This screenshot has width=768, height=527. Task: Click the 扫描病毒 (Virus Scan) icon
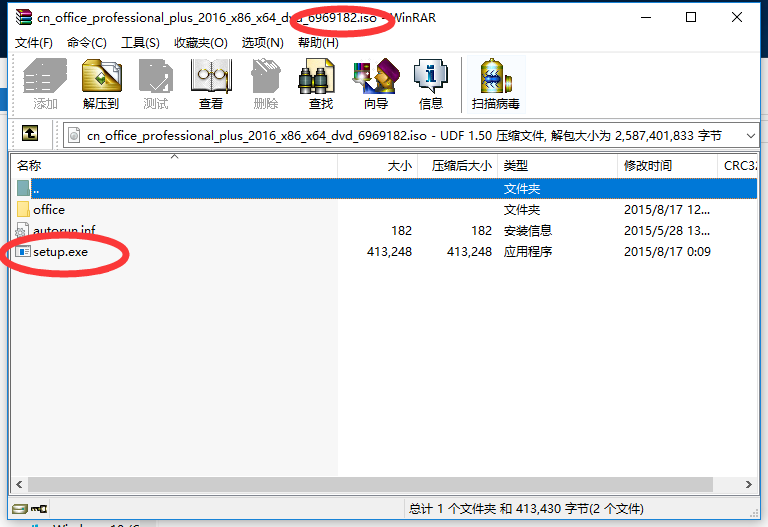(x=495, y=83)
